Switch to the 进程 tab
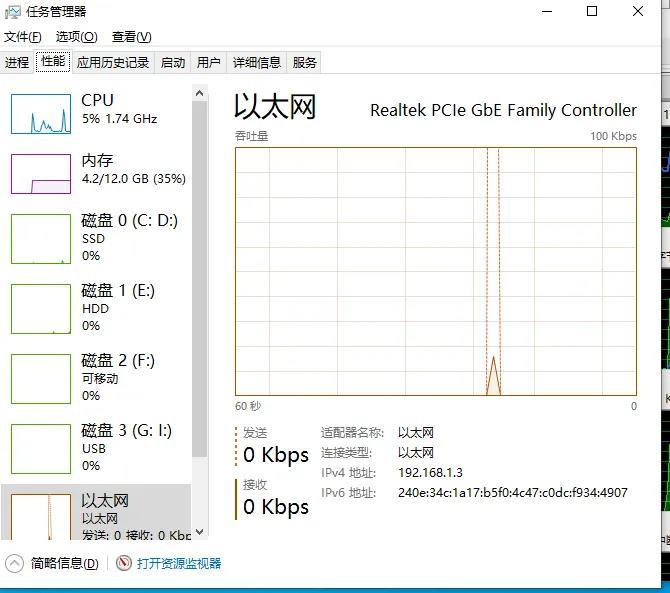The width and height of the screenshot is (670, 593). 17,63
